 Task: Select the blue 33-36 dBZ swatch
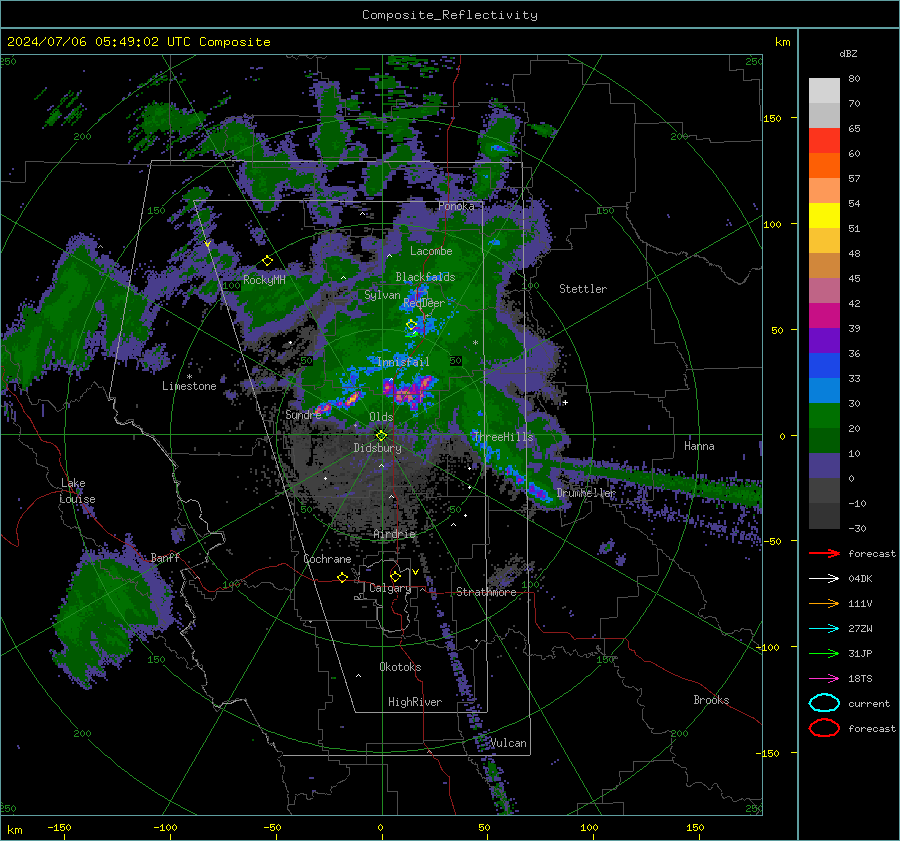coord(824,366)
